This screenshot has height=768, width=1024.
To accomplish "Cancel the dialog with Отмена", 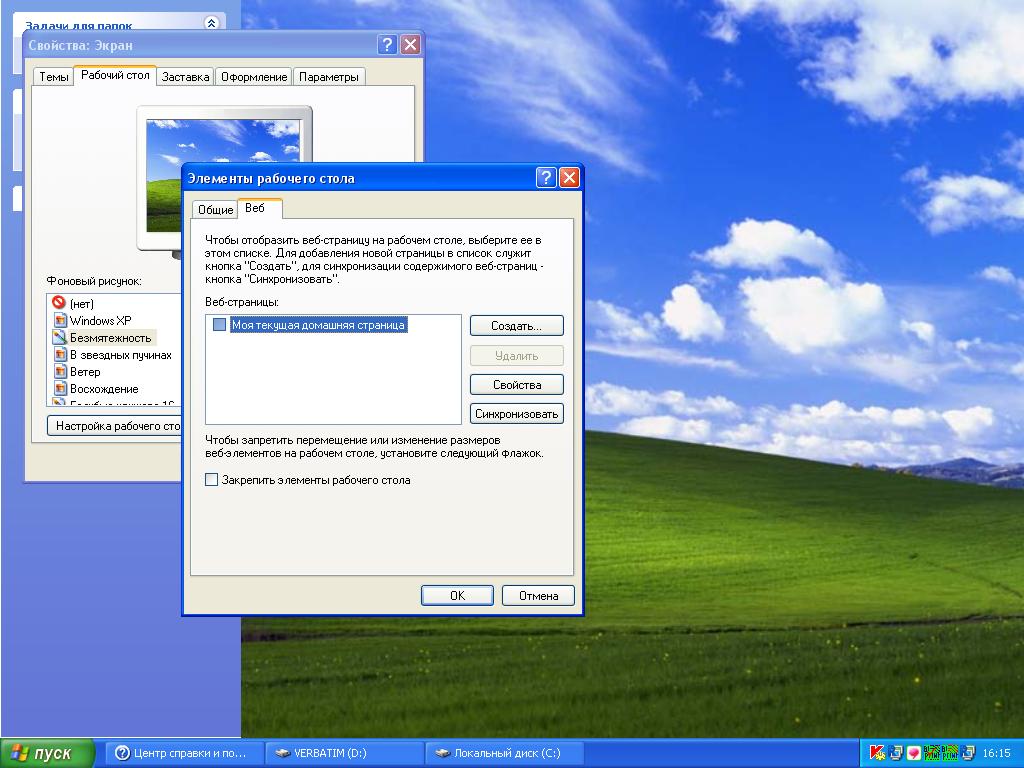I will coord(538,596).
